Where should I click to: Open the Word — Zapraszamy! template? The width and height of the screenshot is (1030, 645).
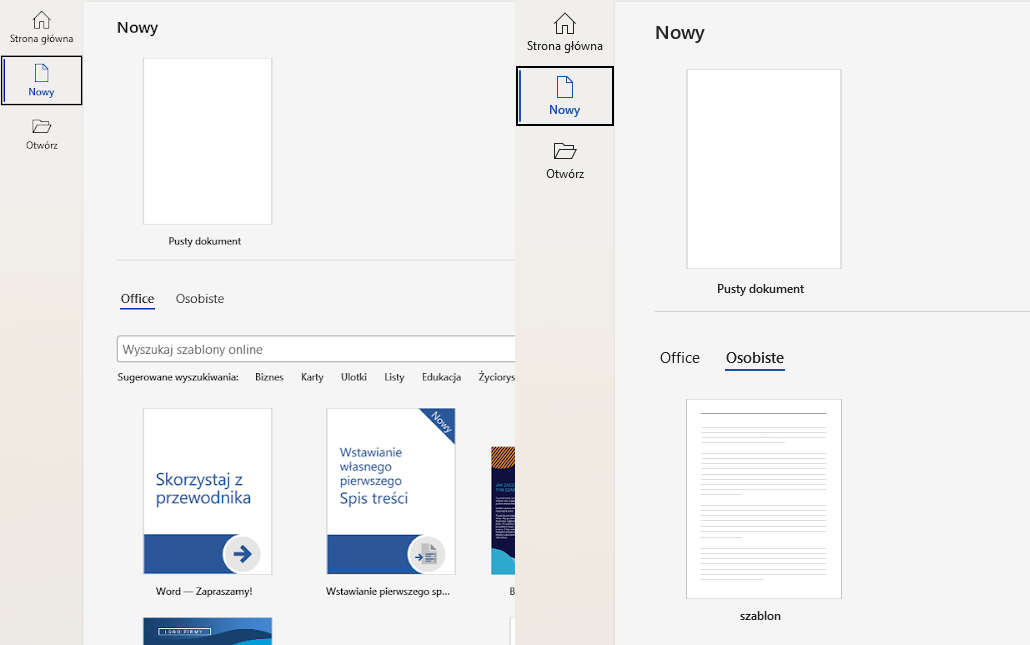coord(207,491)
